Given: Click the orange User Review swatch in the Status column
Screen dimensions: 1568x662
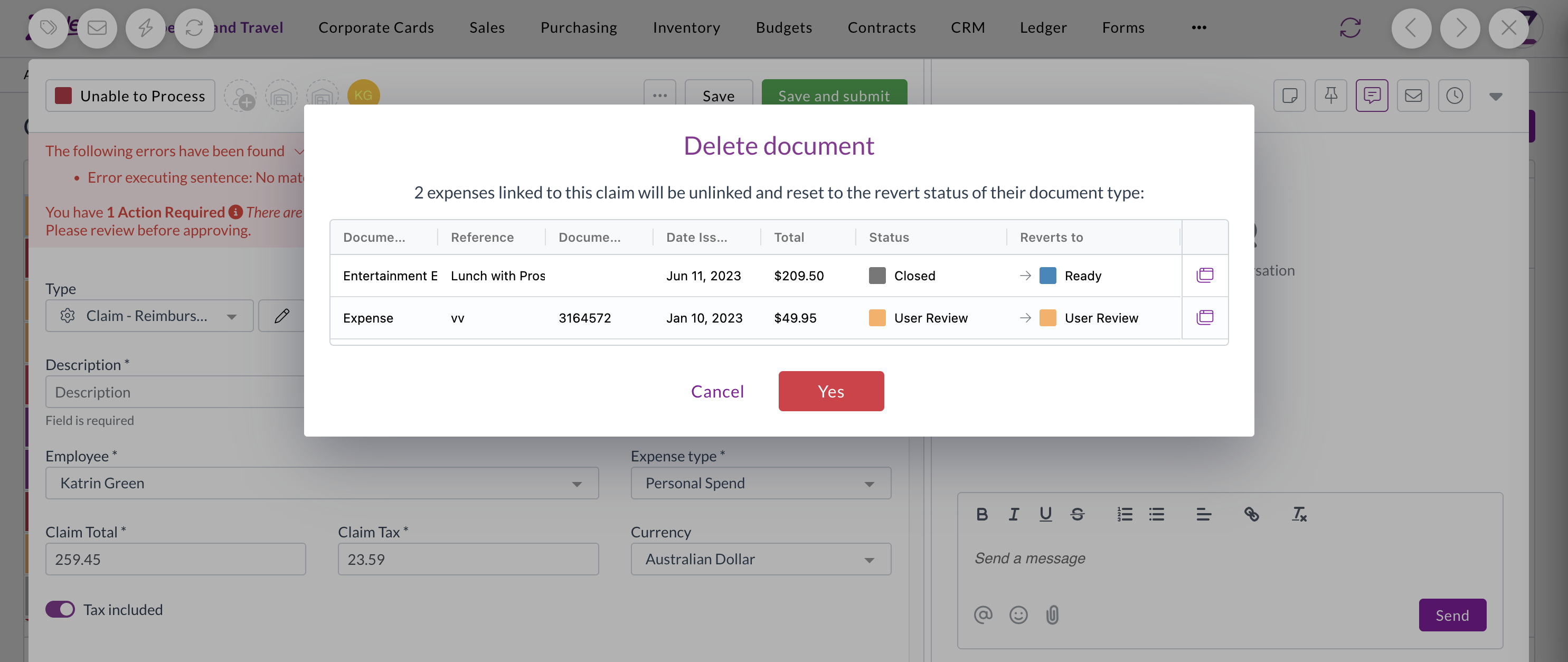Looking at the screenshot, I should coord(877,318).
